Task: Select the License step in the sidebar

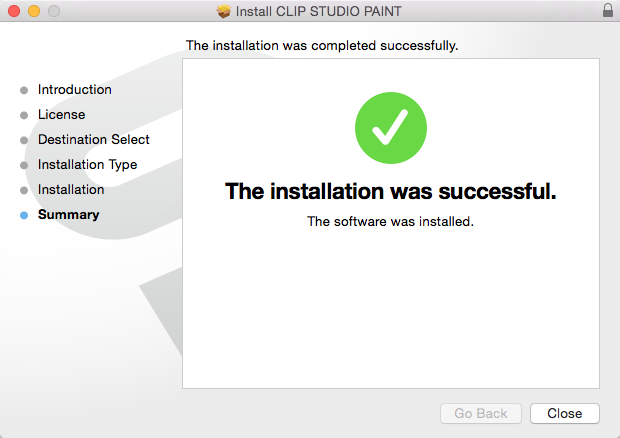Action: (x=61, y=115)
